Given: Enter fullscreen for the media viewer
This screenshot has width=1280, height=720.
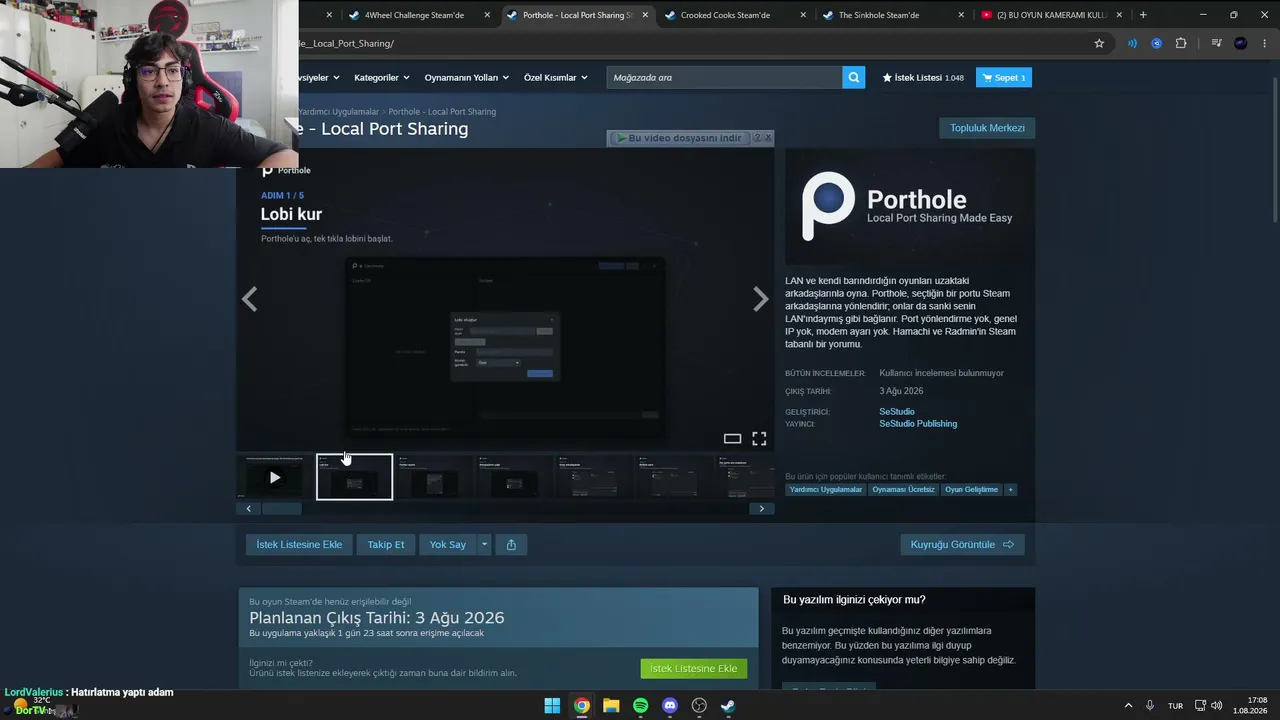Looking at the screenshot, I should [x=759, y=438].
